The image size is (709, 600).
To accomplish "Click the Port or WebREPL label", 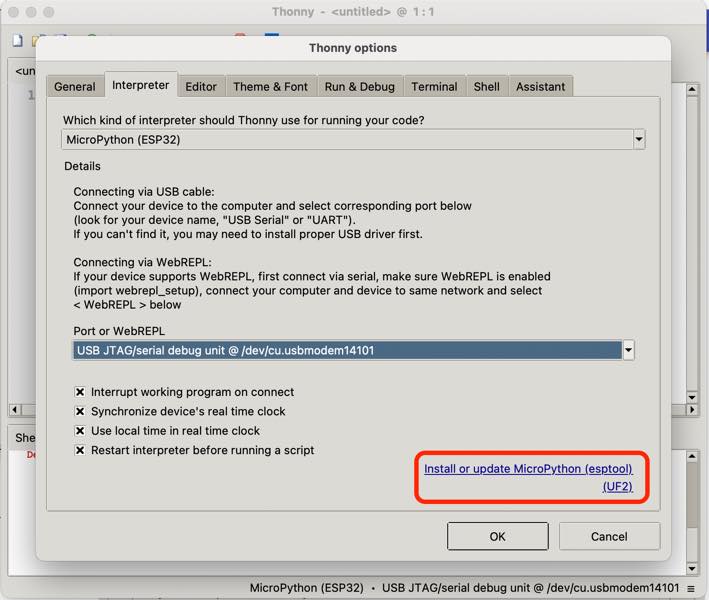I will point(119,331).
